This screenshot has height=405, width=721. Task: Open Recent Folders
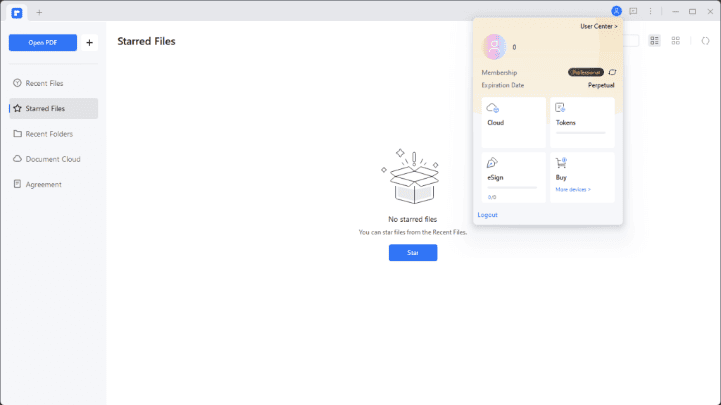pyautogui.click(x=53, y=134)
